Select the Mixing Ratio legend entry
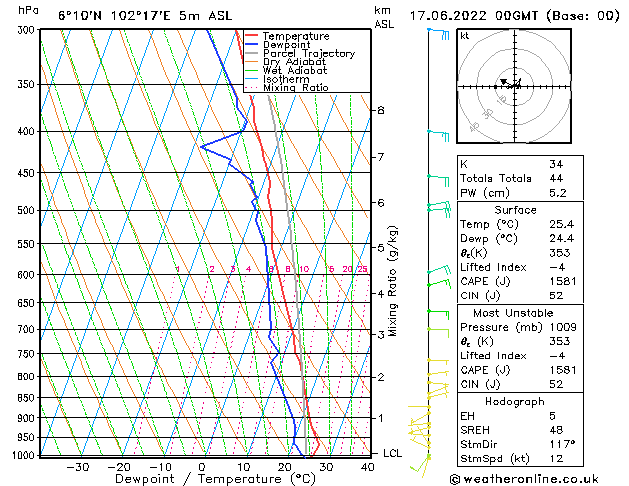This screenshot has width=629, height=486. (296, 88)
